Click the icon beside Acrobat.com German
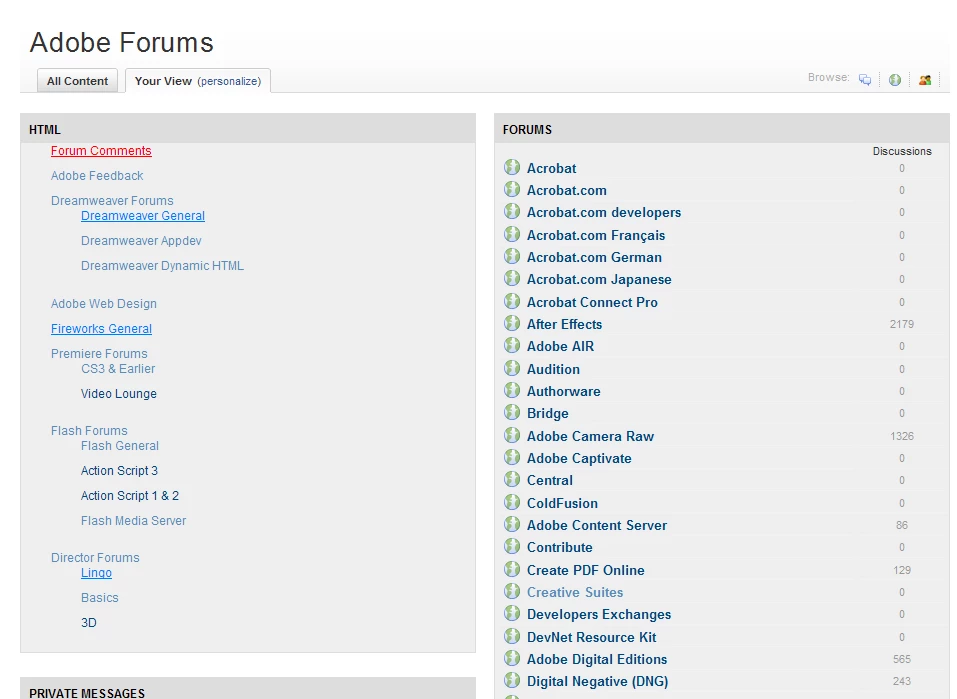Screen dimensions: 957x699 [512, 256]
